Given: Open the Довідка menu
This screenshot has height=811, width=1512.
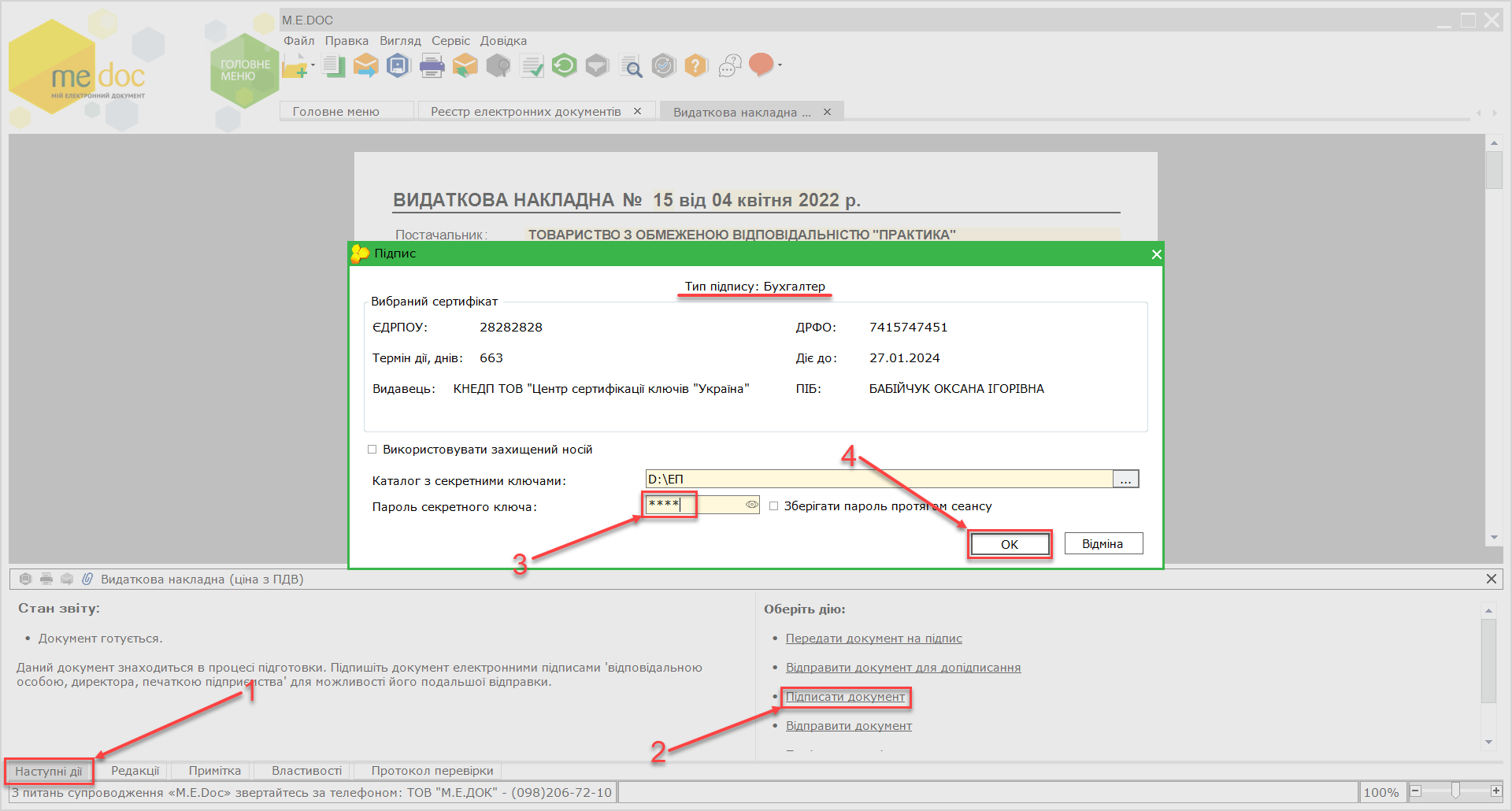Looking at the screenshot, I should click(x=503, y=41).
